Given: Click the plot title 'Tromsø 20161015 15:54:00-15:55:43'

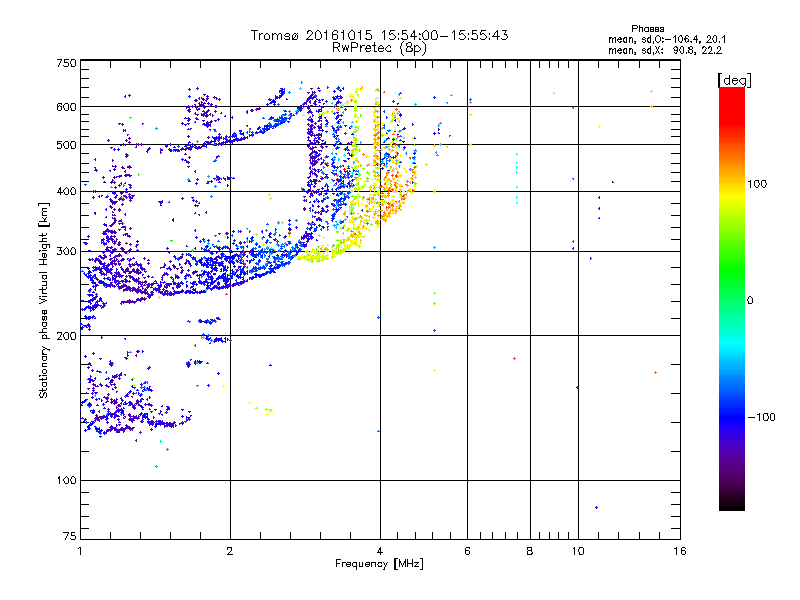Looking at the screenshot, I should [379, 35].
